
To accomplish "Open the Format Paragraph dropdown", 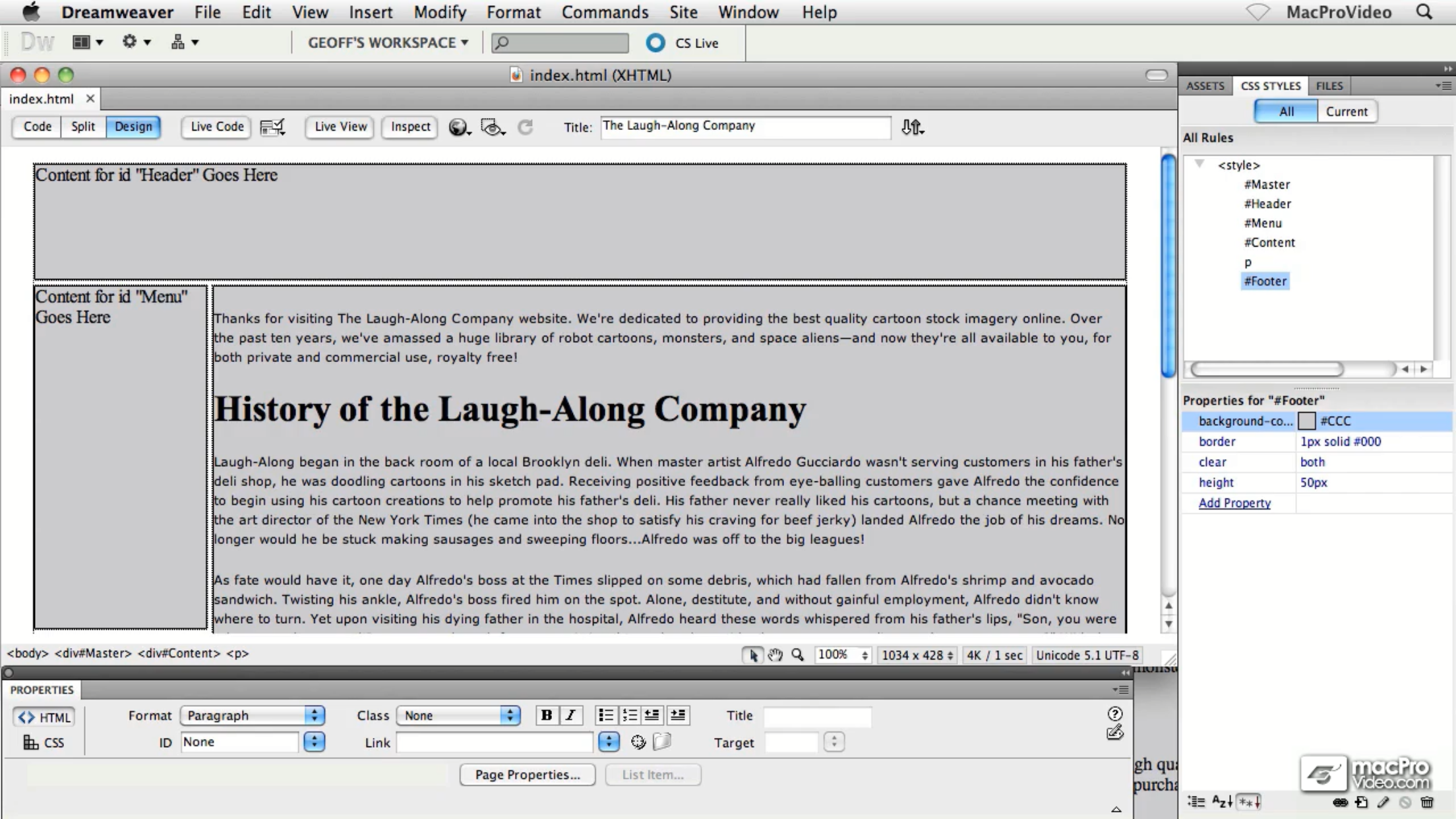I will (x=252, y=715).
